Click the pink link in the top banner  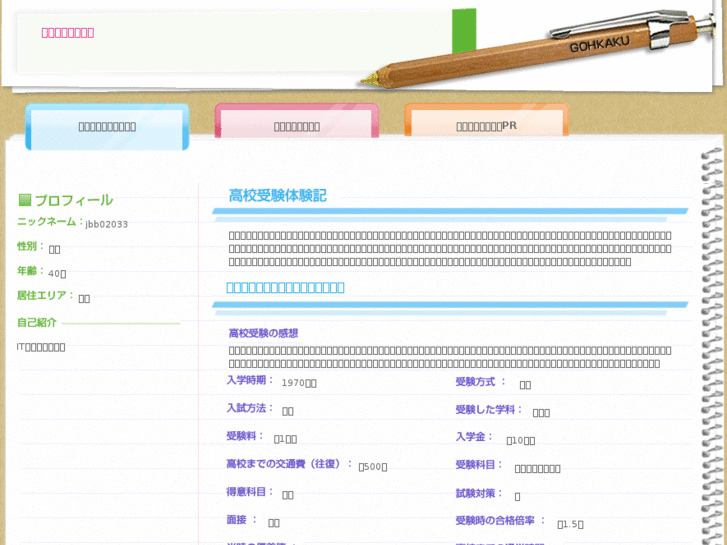(68, 32)
